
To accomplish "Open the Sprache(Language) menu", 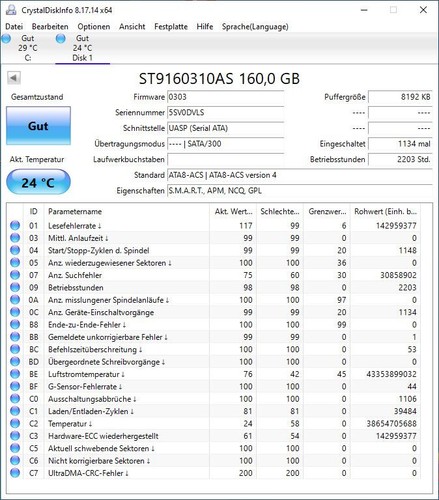I will (x=255, y=27).
